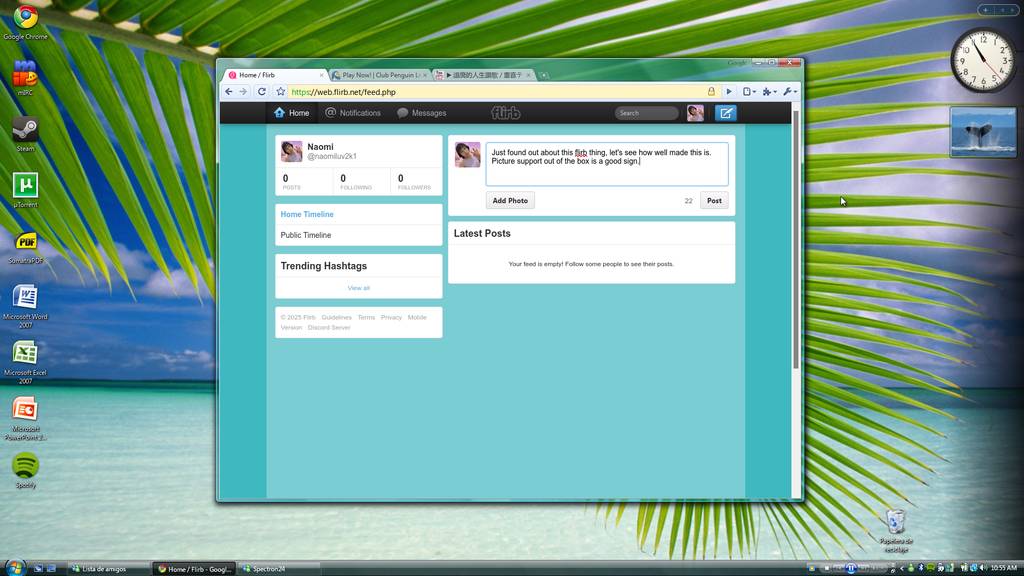Click the compose post pencil icon
The width and height of the screenshot is (1024, 576).
[x=726, y=113]
